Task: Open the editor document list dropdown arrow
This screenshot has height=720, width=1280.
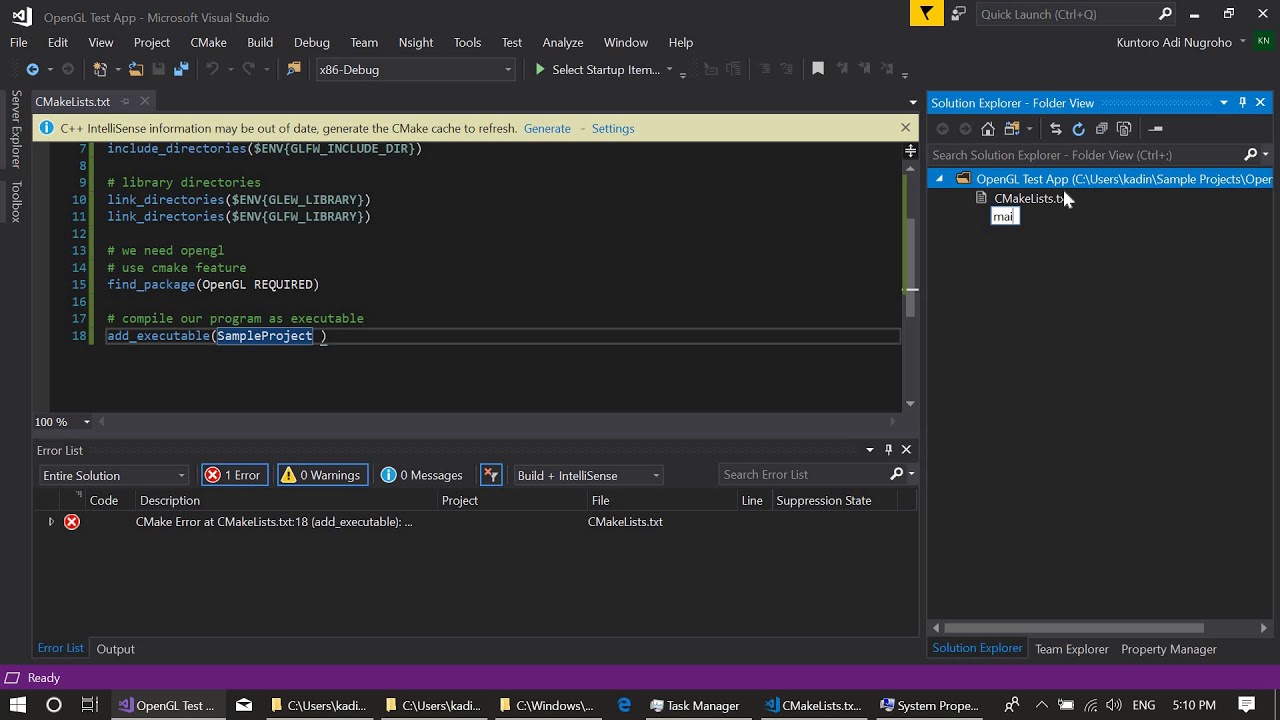Action: pos(912,102)
